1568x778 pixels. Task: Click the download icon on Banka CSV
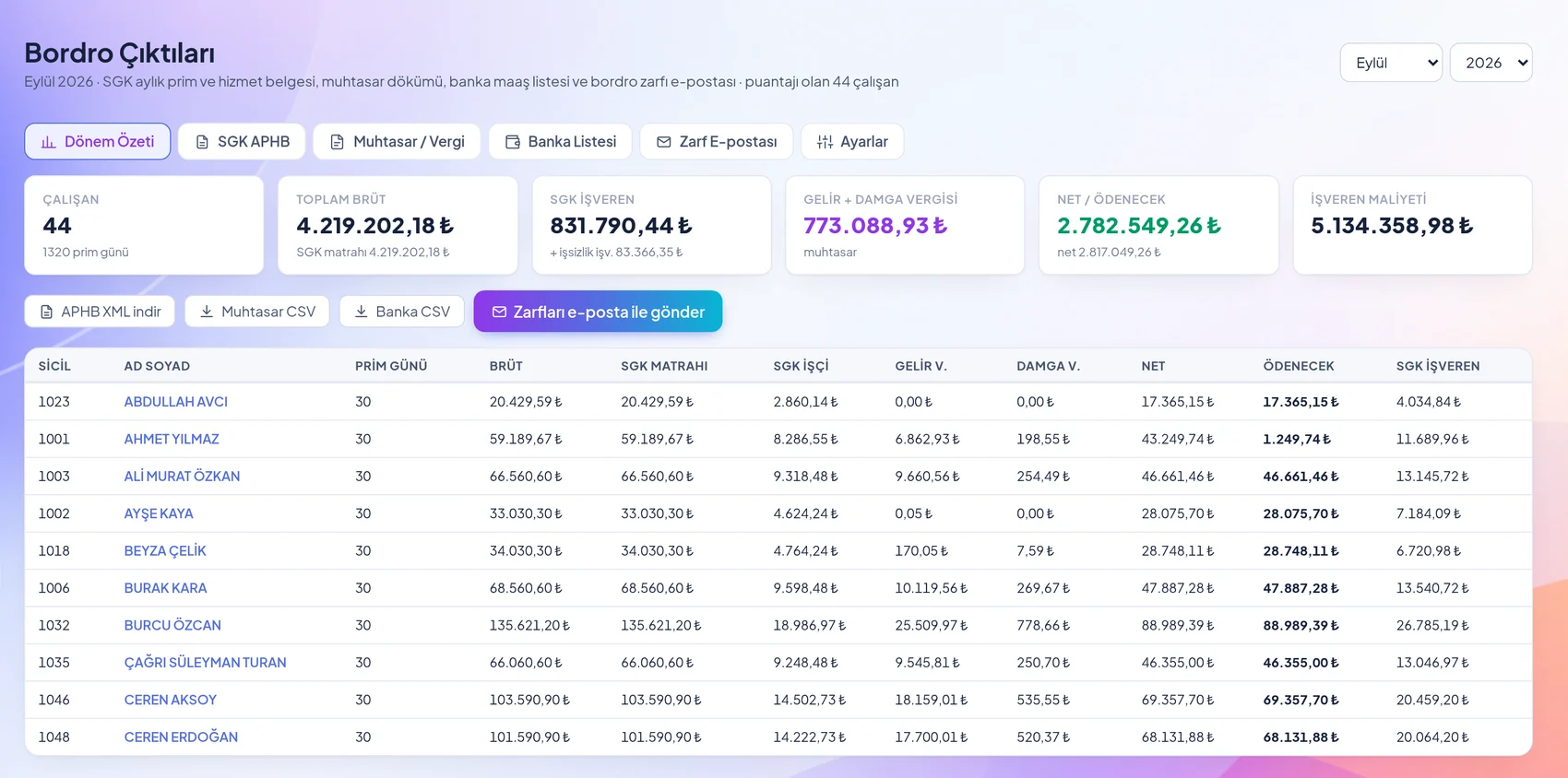[362, 312]
